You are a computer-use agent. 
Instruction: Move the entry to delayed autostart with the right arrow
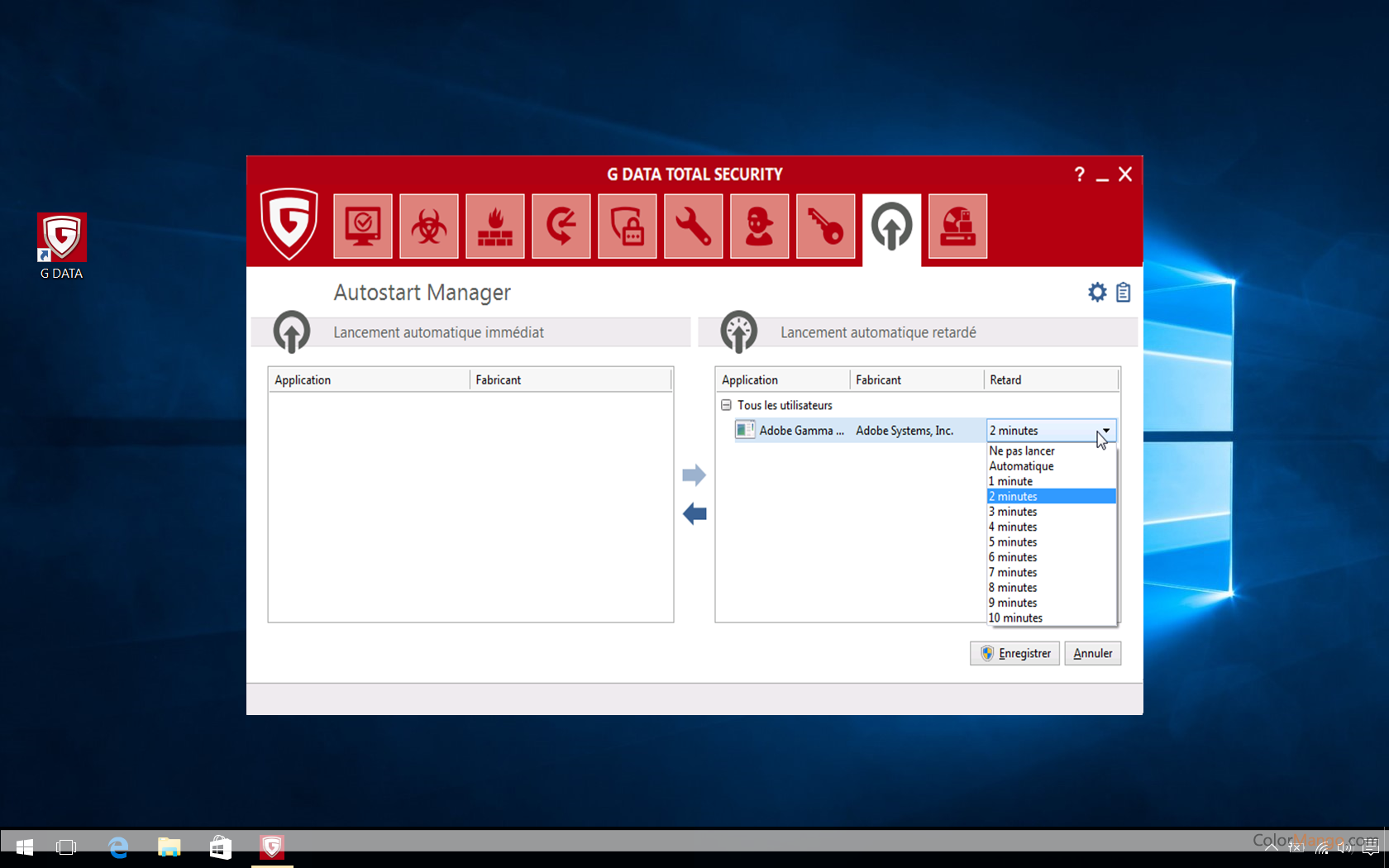(694, 475)
